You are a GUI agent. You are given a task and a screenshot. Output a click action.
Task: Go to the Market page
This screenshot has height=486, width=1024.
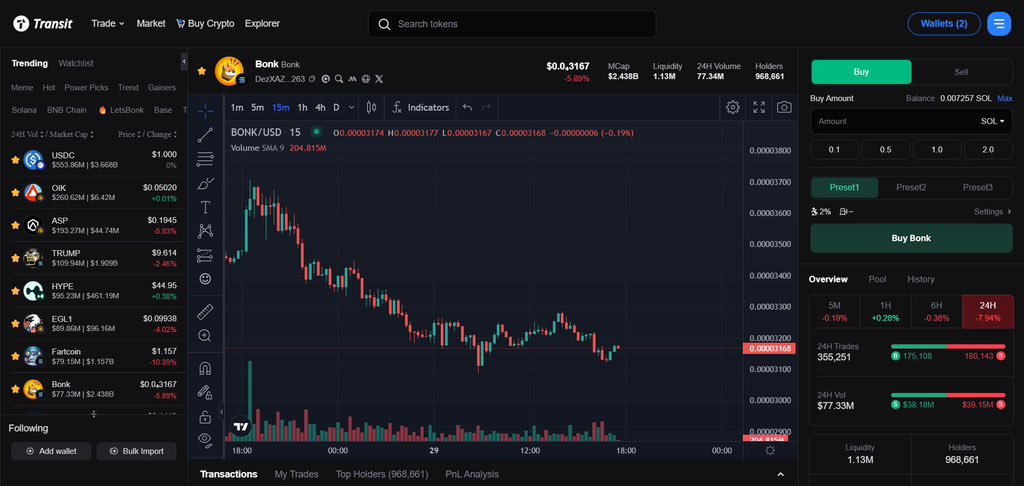(x=151, y=24)
